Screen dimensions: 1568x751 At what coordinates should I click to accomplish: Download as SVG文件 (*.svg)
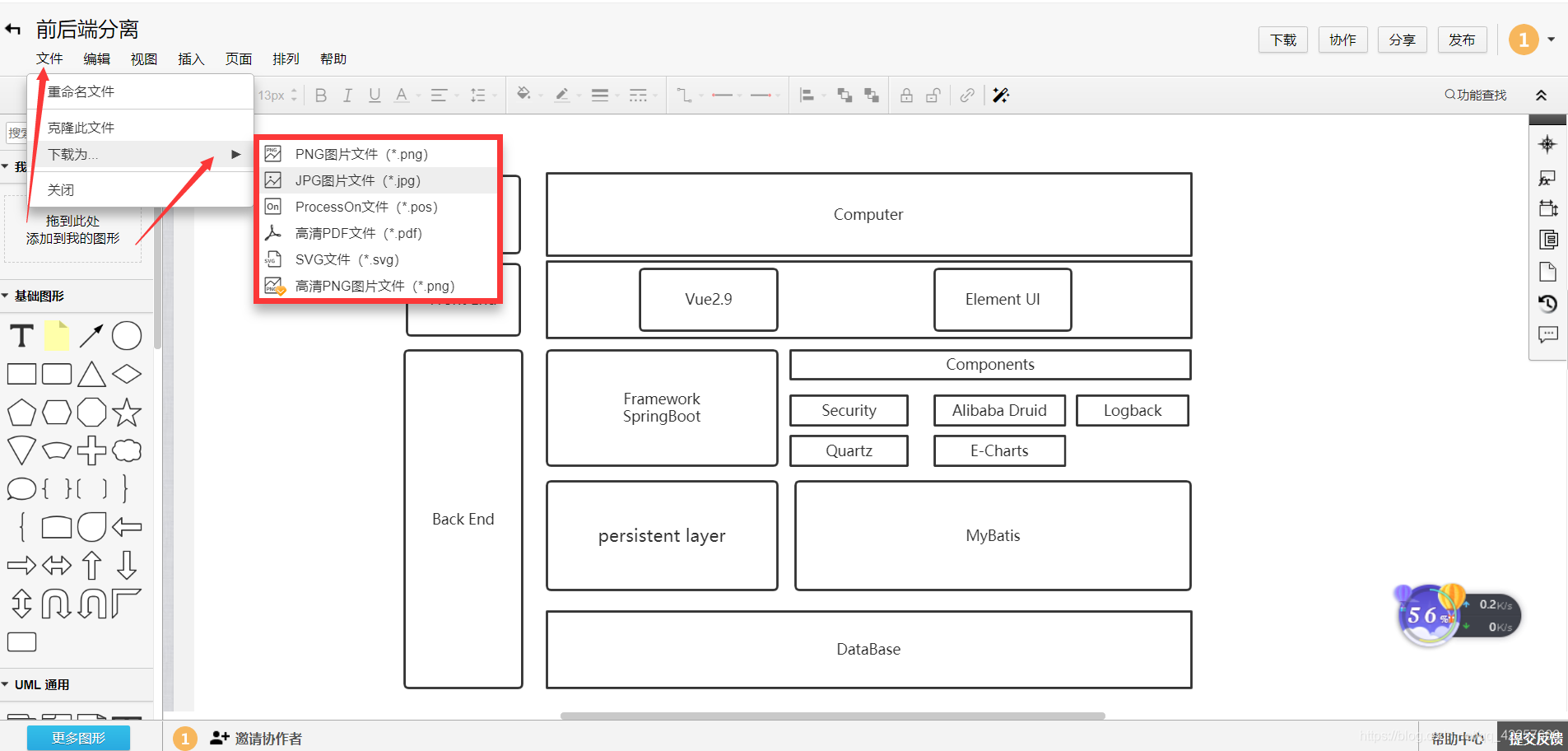click(x=378, y=259)
